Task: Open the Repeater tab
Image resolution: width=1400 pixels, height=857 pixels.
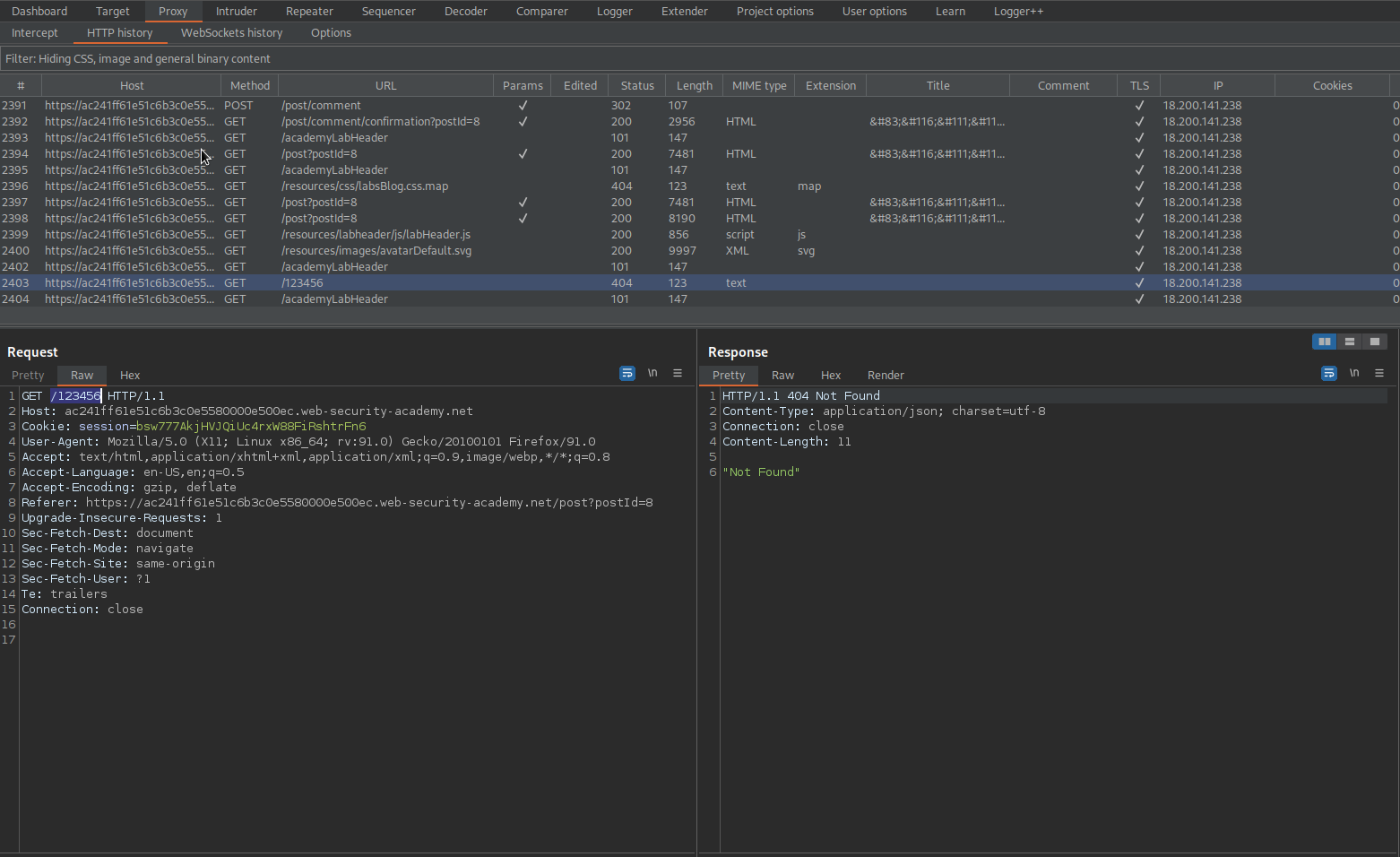Action: coord(309,11)
